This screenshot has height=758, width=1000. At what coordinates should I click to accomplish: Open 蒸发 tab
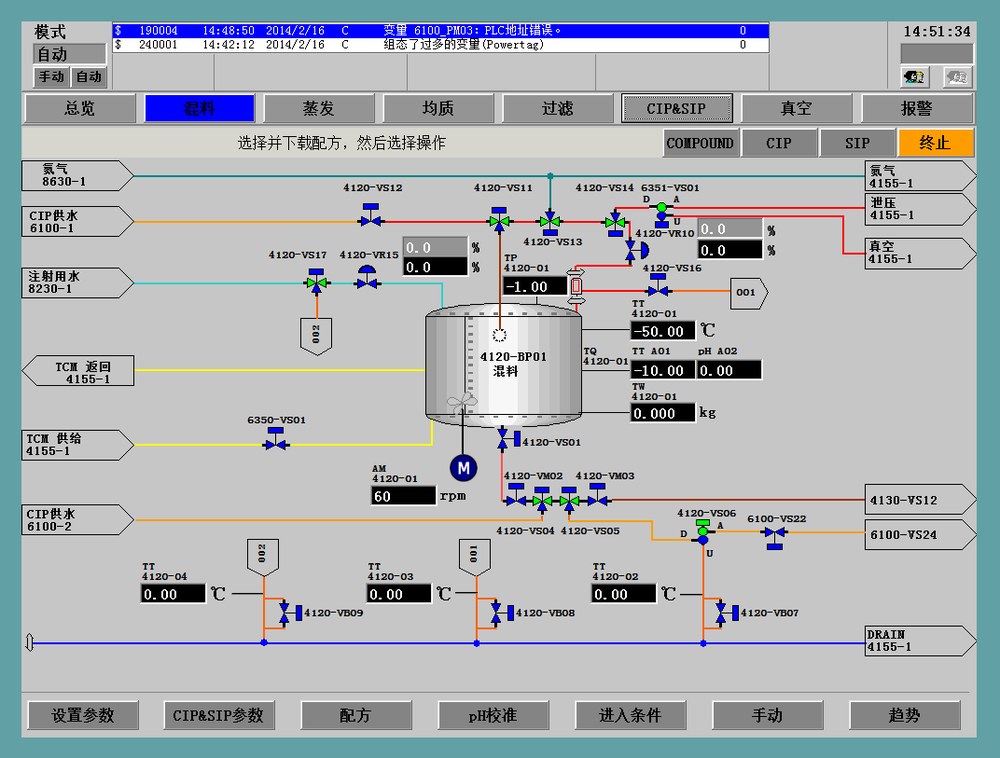pos(318,108)
